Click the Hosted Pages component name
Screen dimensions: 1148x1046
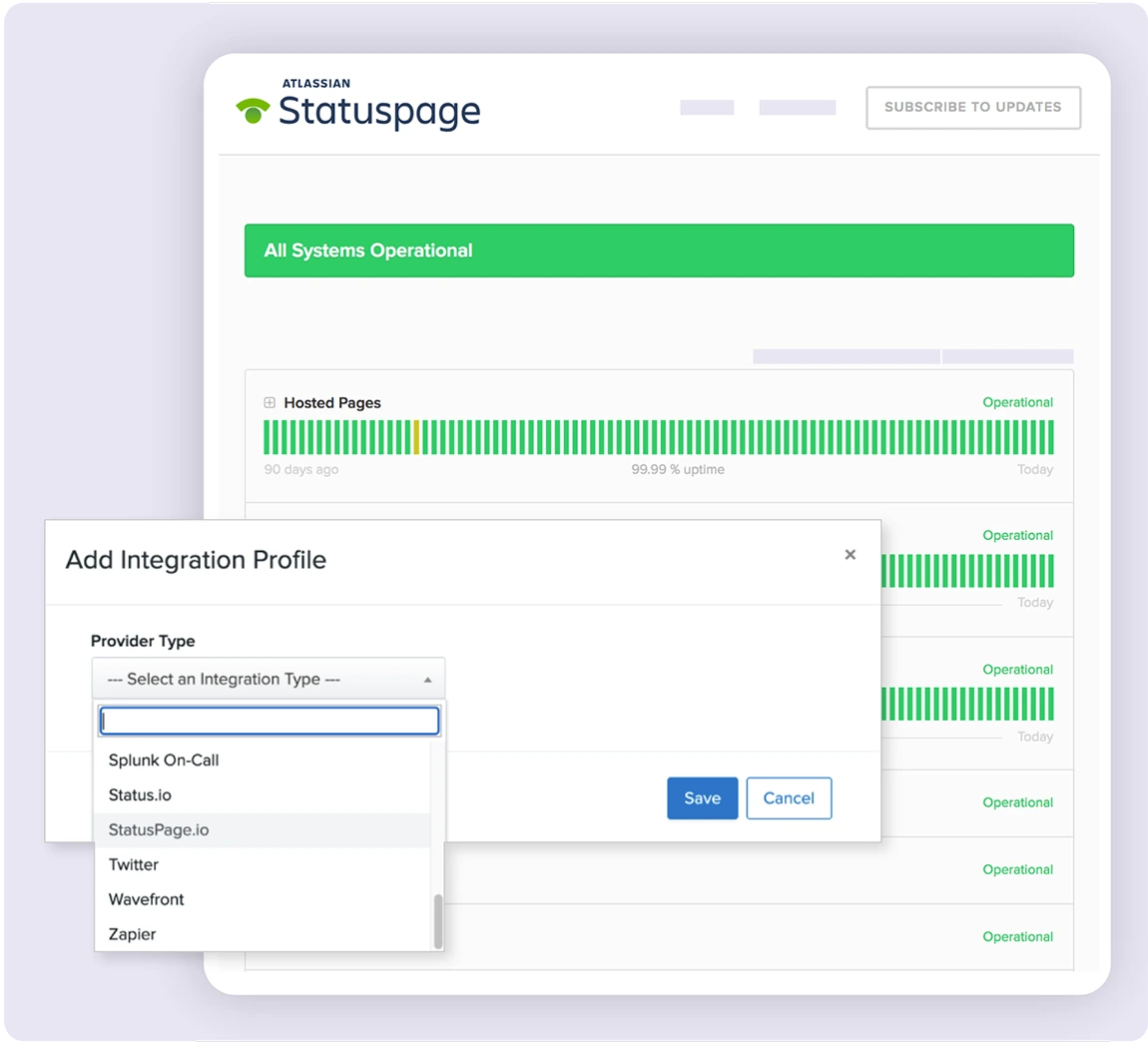click(x=332, y=402)
